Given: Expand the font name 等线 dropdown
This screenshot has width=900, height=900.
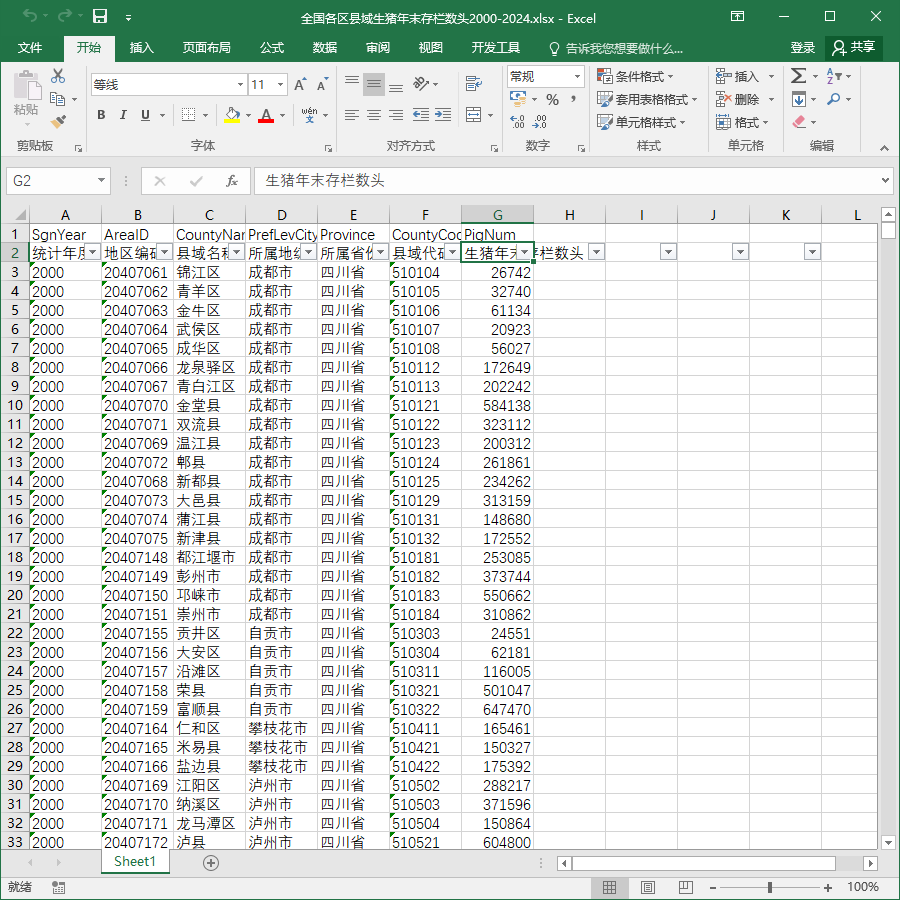Looking at the screenshot, I should coord(240,85).
